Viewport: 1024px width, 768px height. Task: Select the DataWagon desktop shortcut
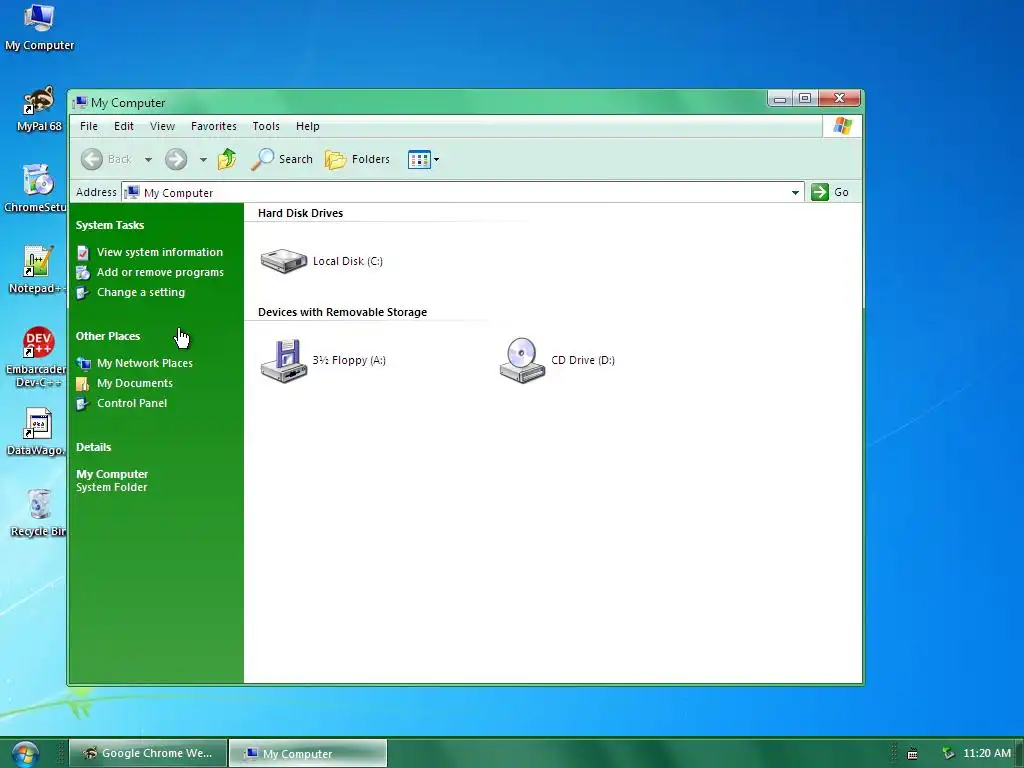tap(36, 432)
